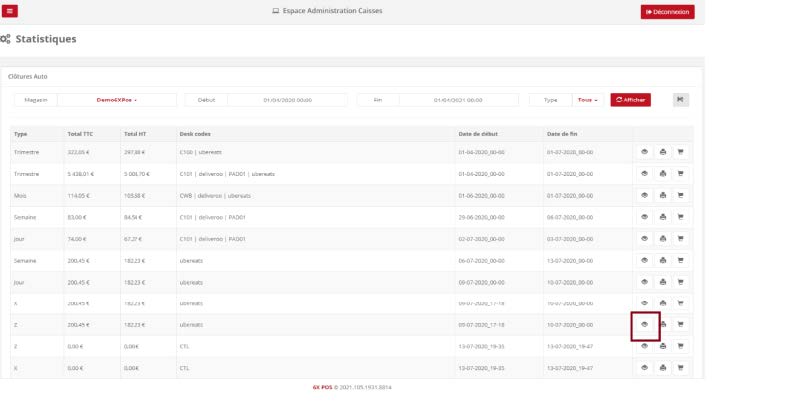812x402 pixels.
Task: Open the Type Tous dropdown
Action: pyautogui.click(x=586, y=100)
